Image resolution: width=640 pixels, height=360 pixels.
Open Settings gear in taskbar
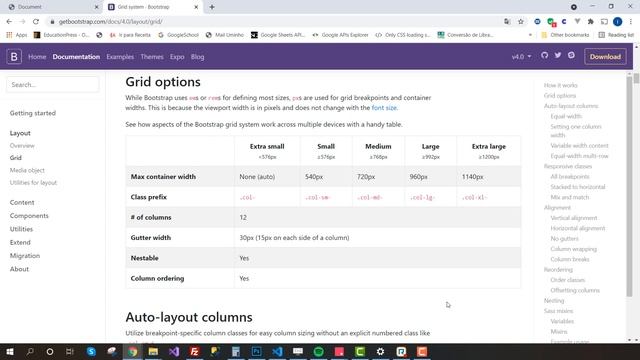coord(380,351)
